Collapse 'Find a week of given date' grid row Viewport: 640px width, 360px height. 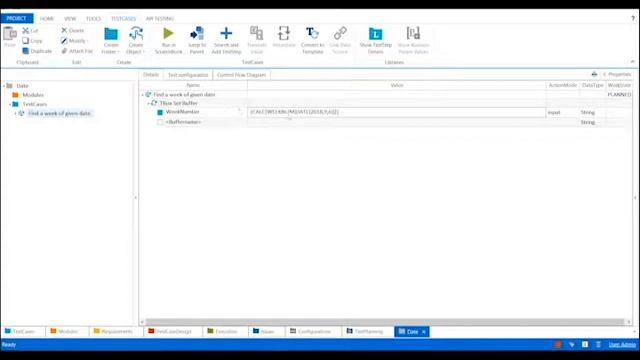click(143, 95)
